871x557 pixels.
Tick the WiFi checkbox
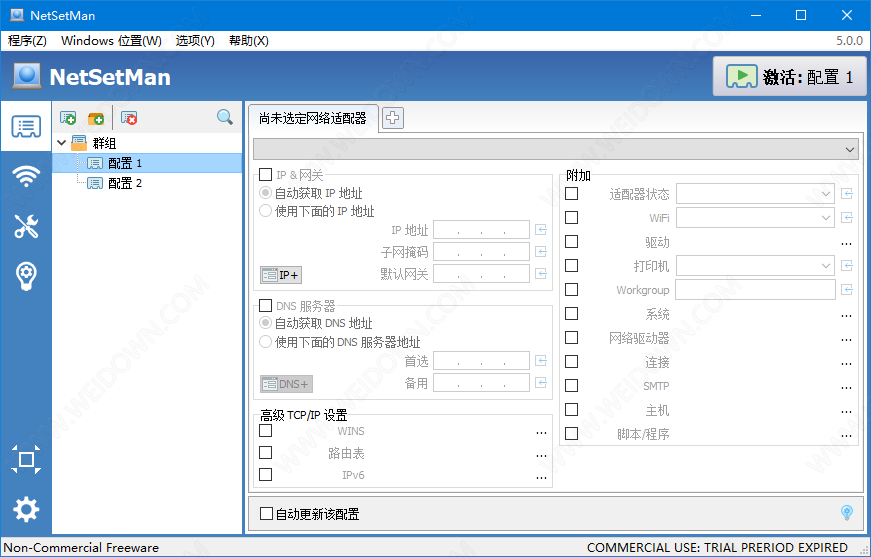click(572, 218)
